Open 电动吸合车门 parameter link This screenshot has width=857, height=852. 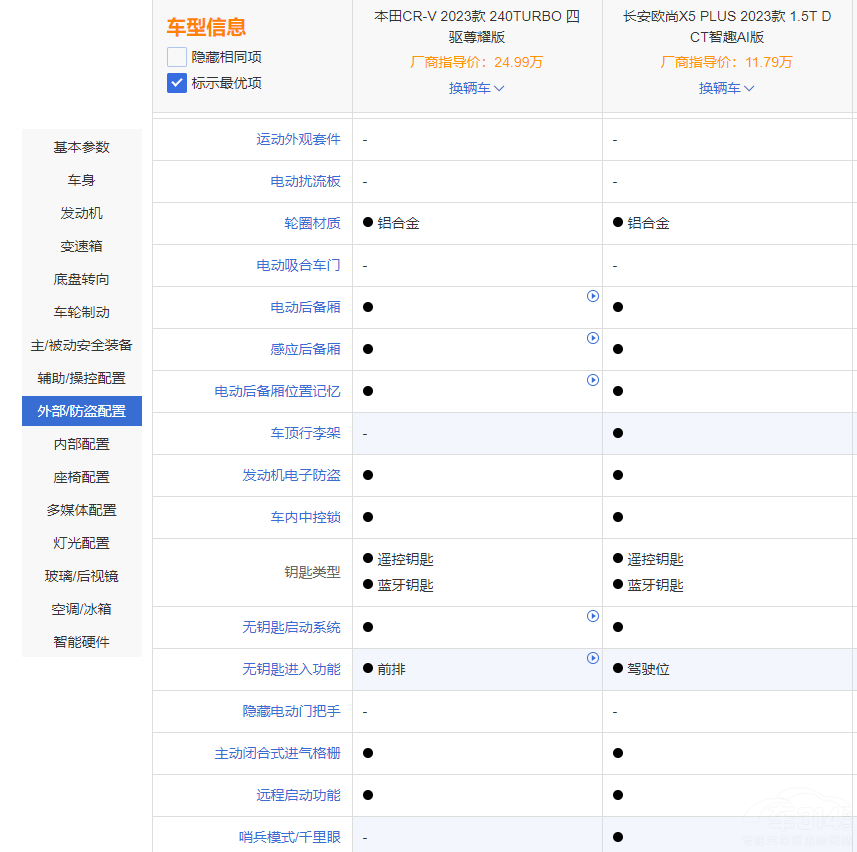tap(298, 266)
